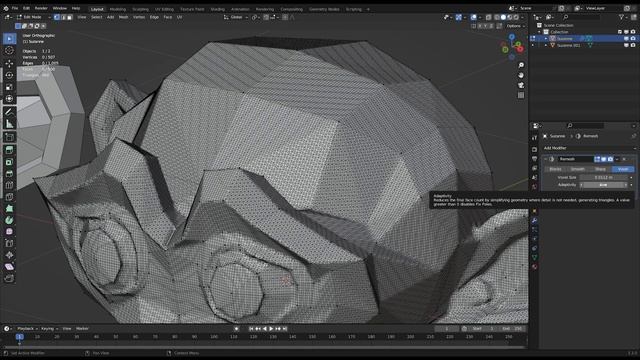Viewport: 640px width, 360px height.
Task: Switch to rendered viewport shading
Action: (x=516, y=17)
